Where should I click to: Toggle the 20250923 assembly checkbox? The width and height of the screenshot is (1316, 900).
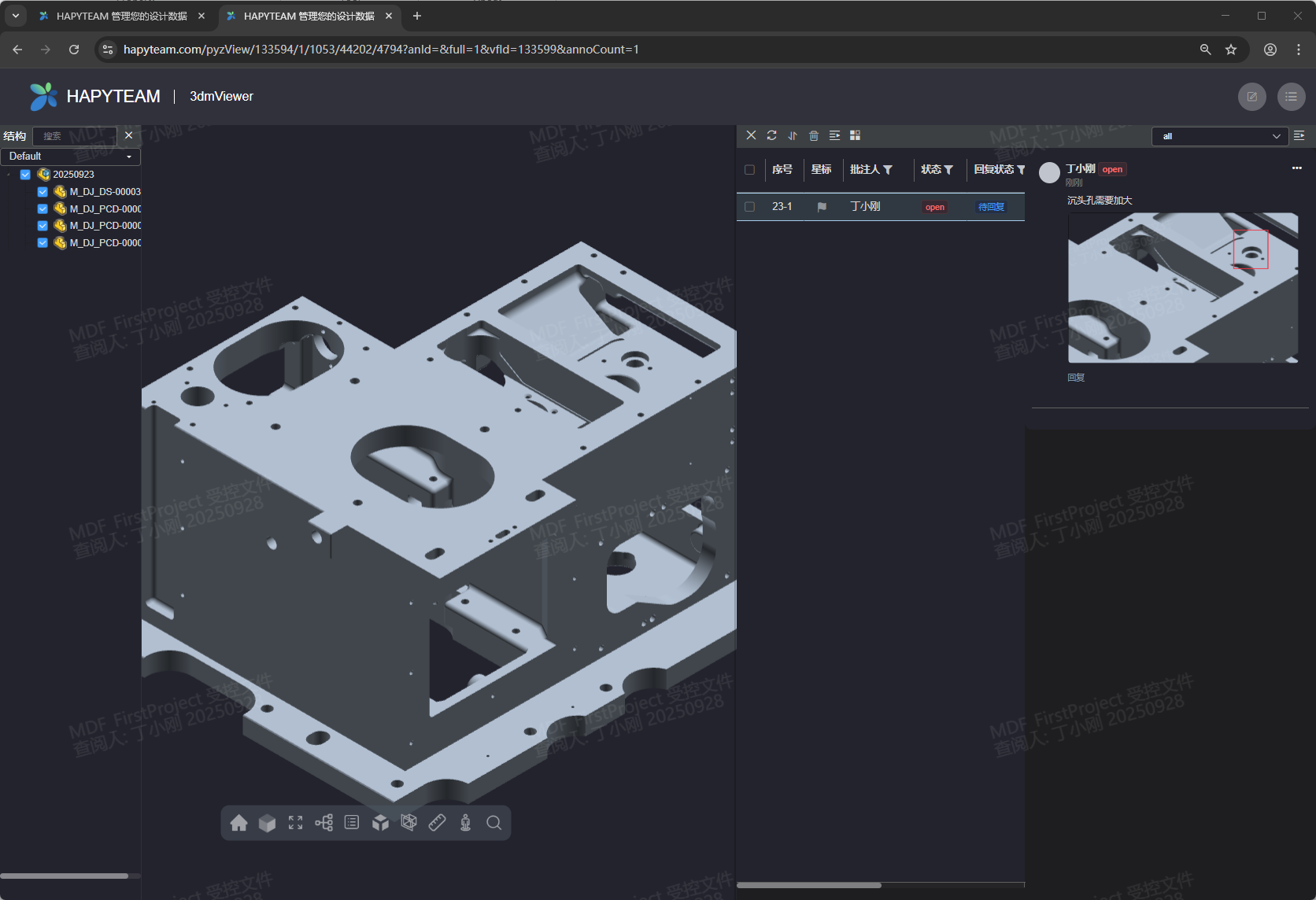[x=25, y=175]
